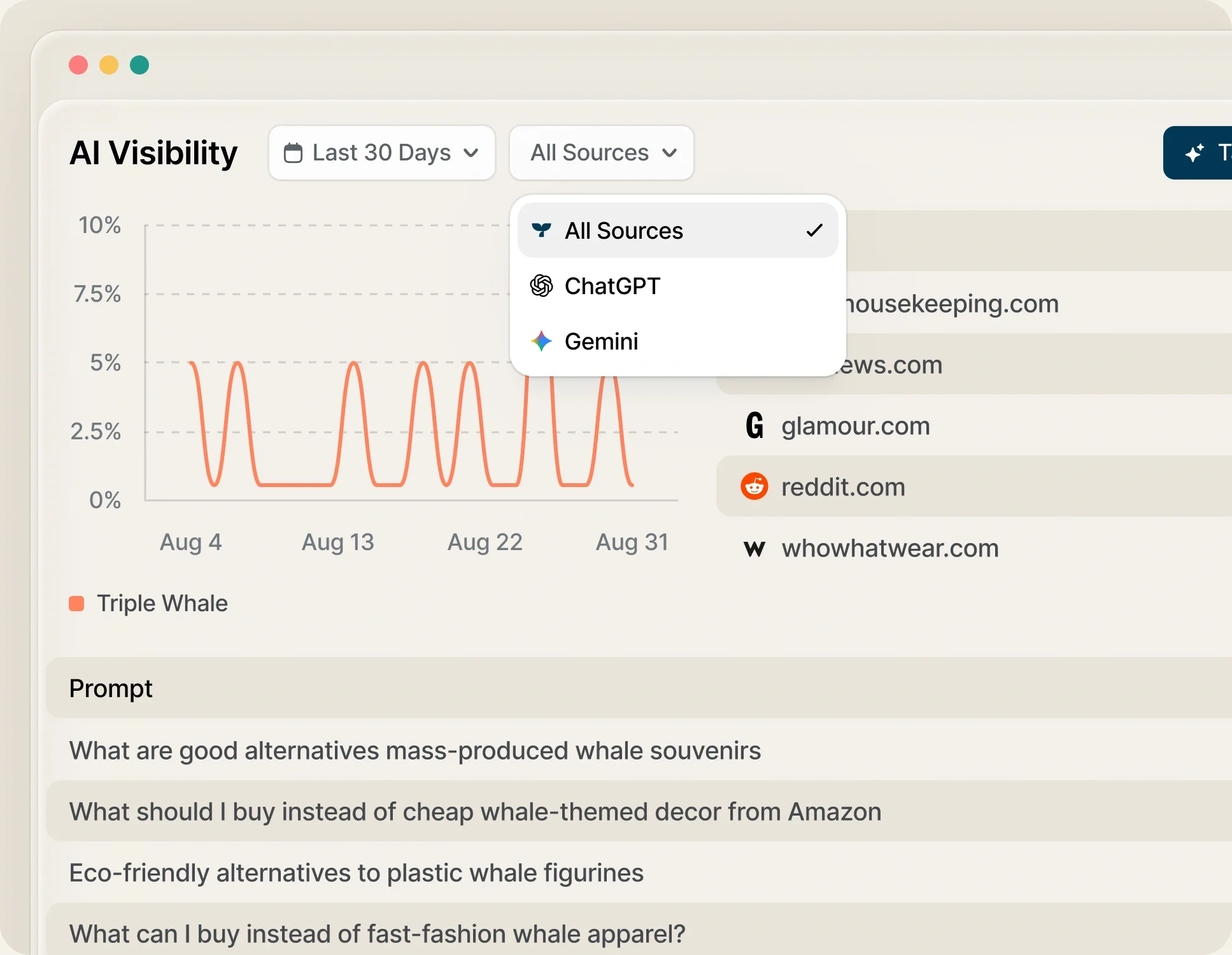Choose ChatGPT from the sources menu
1232x955 pixels.
point(678,286)
